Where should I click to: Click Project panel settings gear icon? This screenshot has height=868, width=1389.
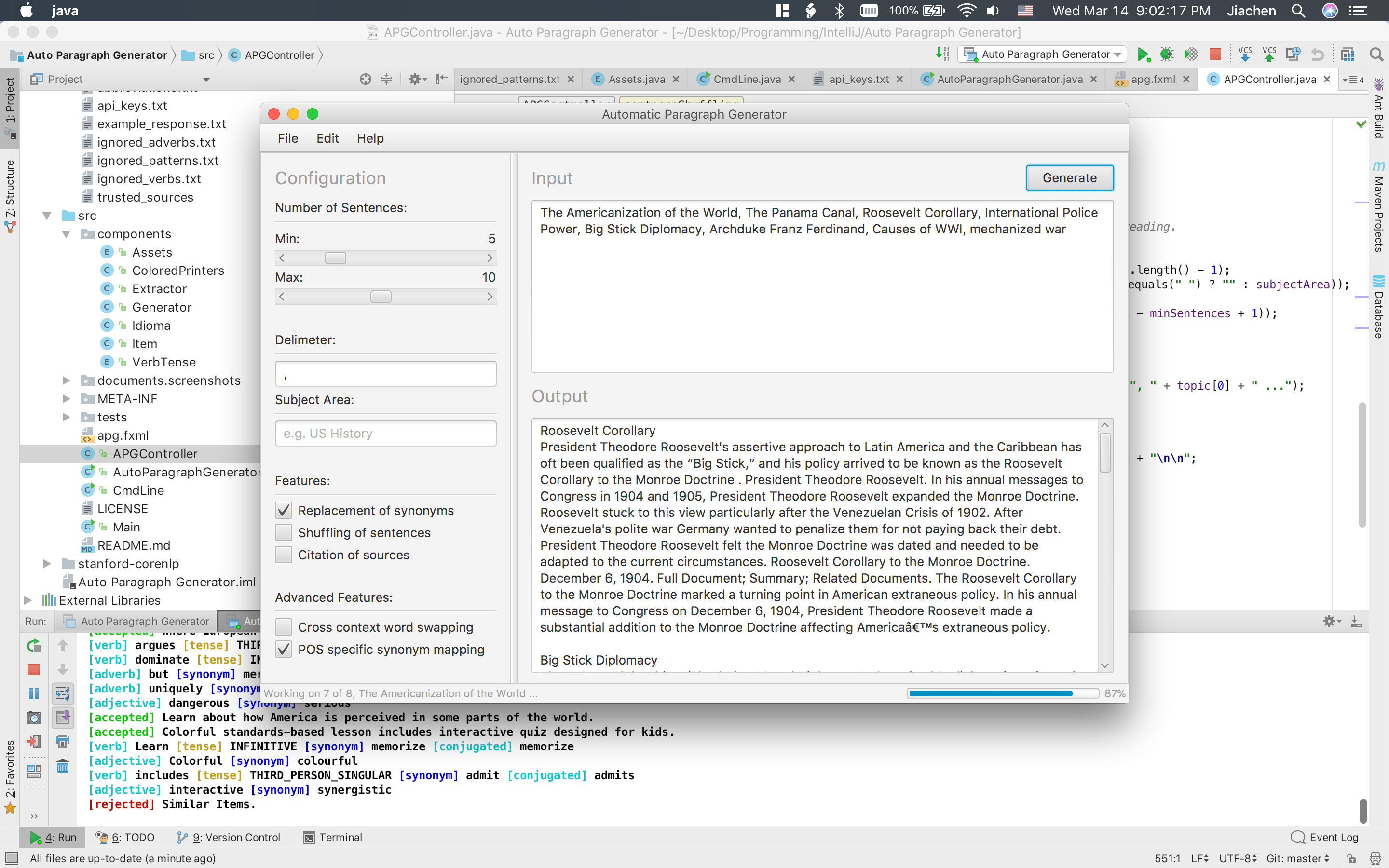pos(414,79)
